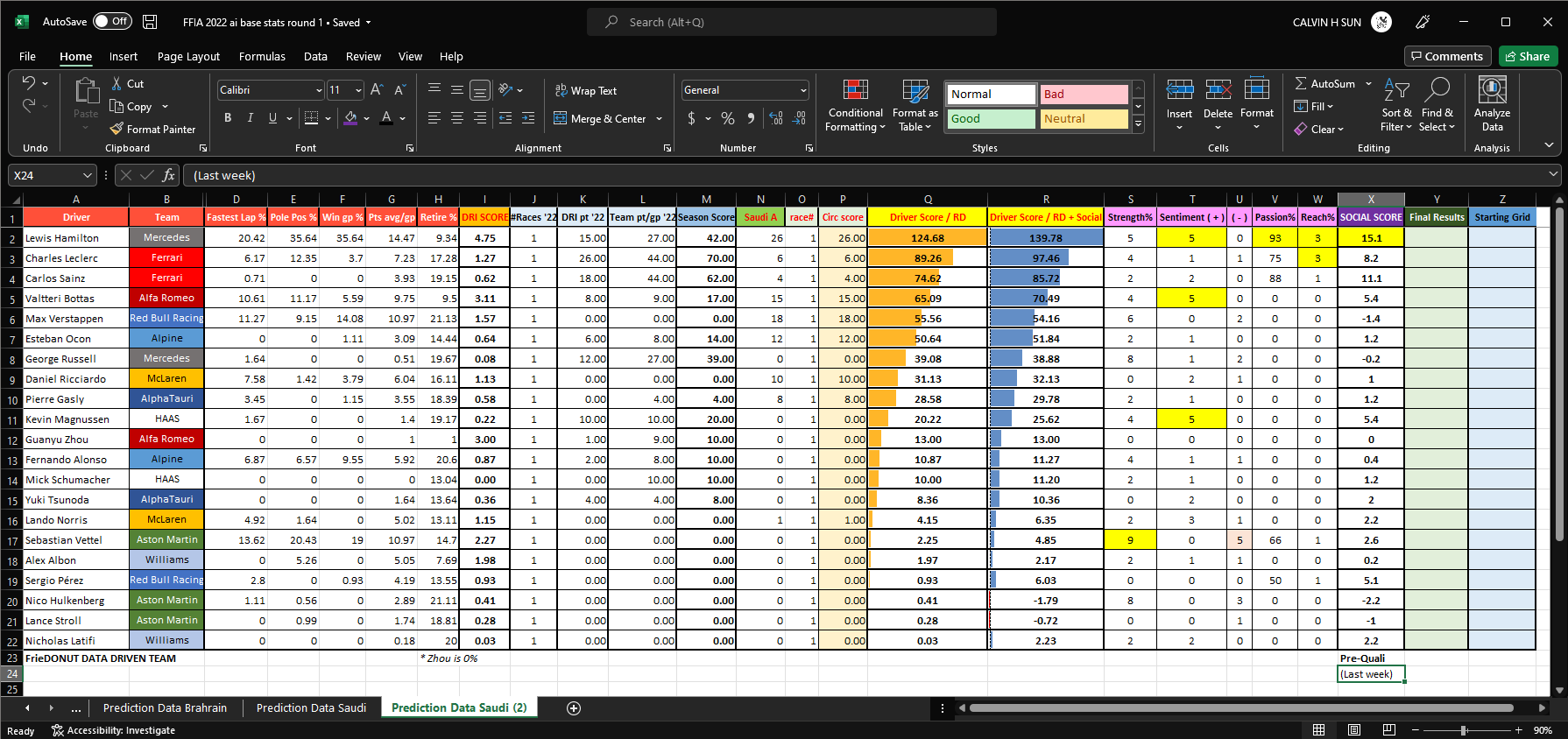Open the Clear dropdown
Viewport: 1568px width, 739px height.
point(1318,129)
